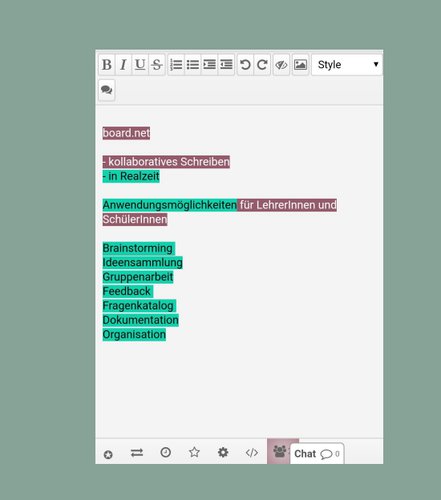The image size is (441, 500).
Task: Save revision with star icon
Action: coord(194,453)
